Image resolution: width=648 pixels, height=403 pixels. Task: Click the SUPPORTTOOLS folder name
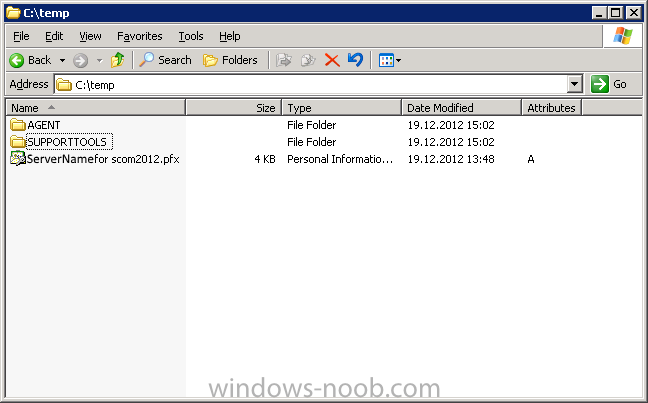67,142
